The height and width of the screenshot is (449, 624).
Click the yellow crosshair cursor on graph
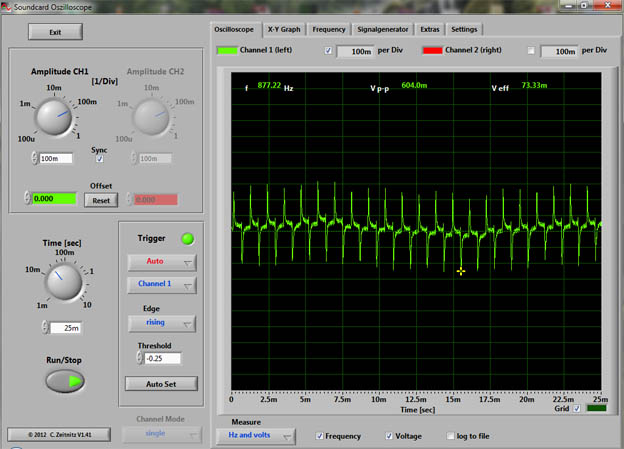[461, 271]
